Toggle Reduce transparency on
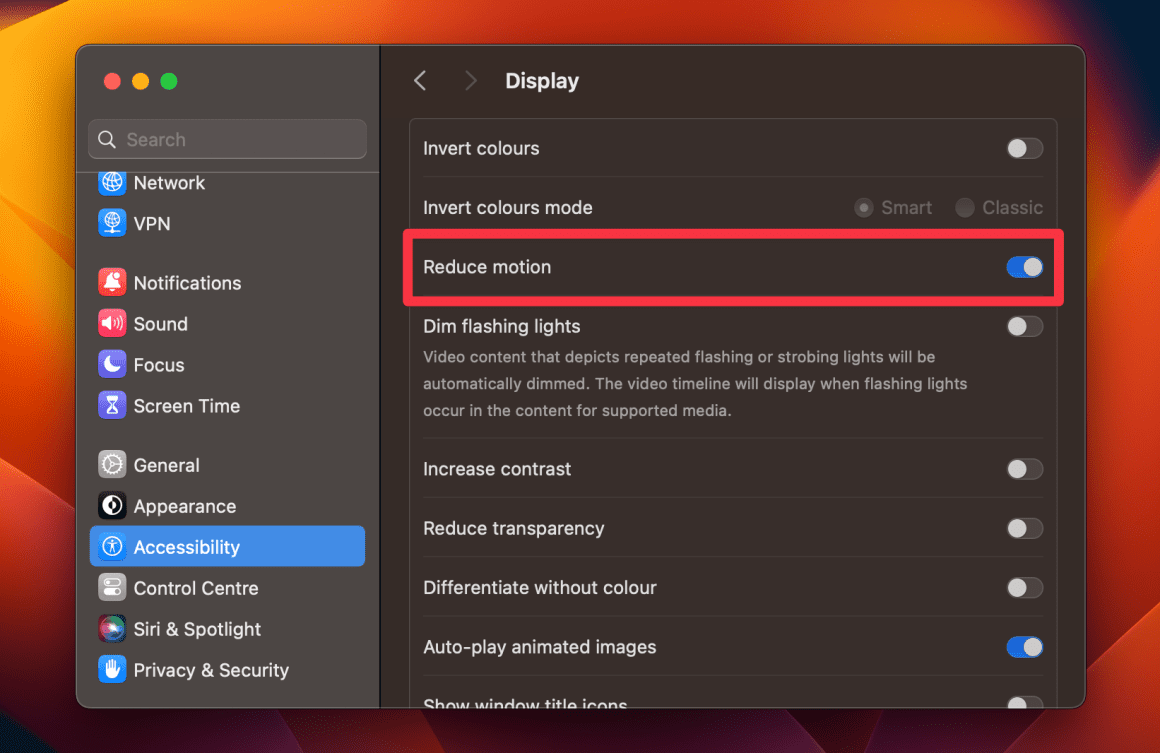The height and width of the screenshot is (753, 1160). [1024, 528]
